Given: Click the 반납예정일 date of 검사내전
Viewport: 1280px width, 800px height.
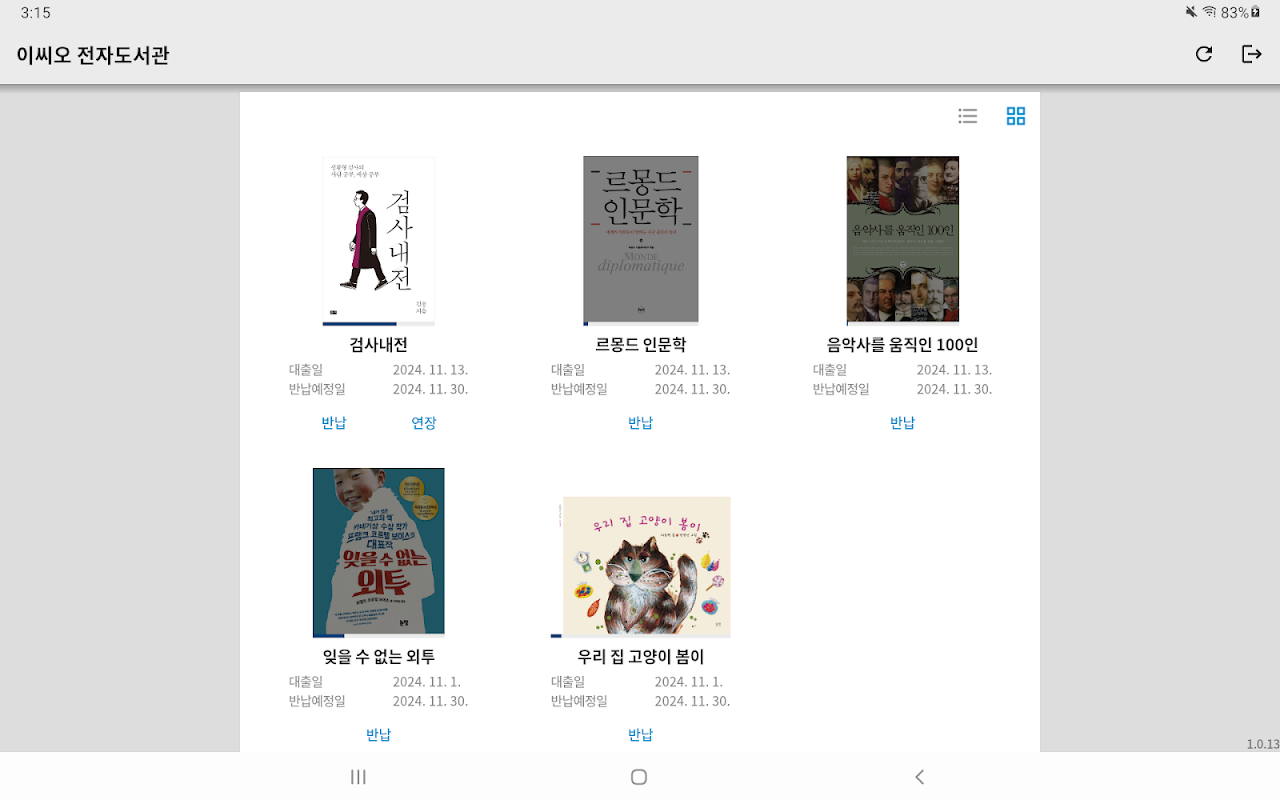Looking at the screenshot, I should pyautogui.click(x=430, y=389).
